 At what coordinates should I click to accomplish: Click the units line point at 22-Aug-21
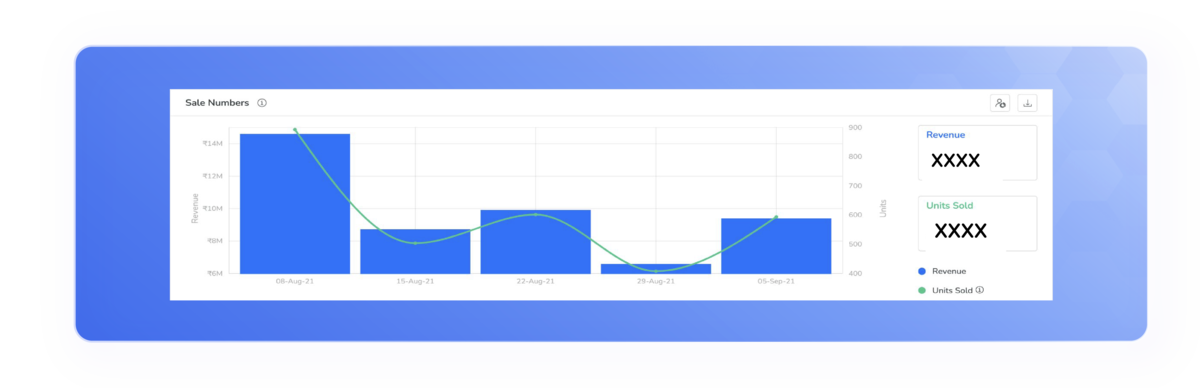click(x=535, y=214)
